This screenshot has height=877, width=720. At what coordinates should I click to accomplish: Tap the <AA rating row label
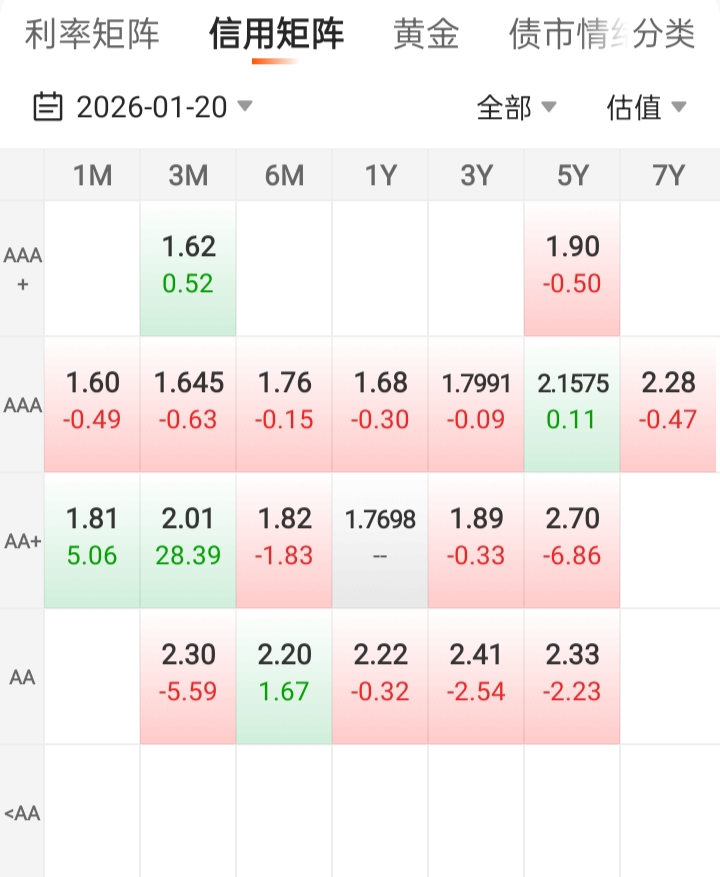22,812
